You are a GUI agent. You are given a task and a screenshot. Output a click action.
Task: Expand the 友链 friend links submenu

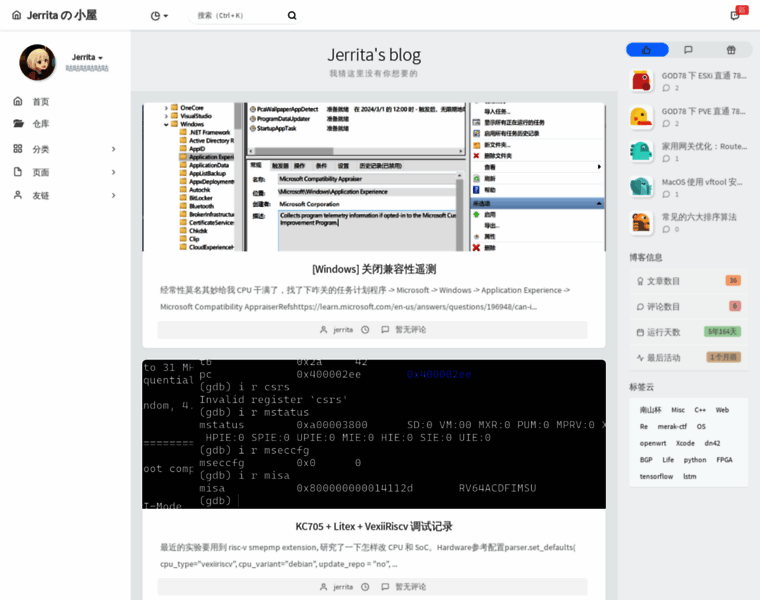coord(113,196)
